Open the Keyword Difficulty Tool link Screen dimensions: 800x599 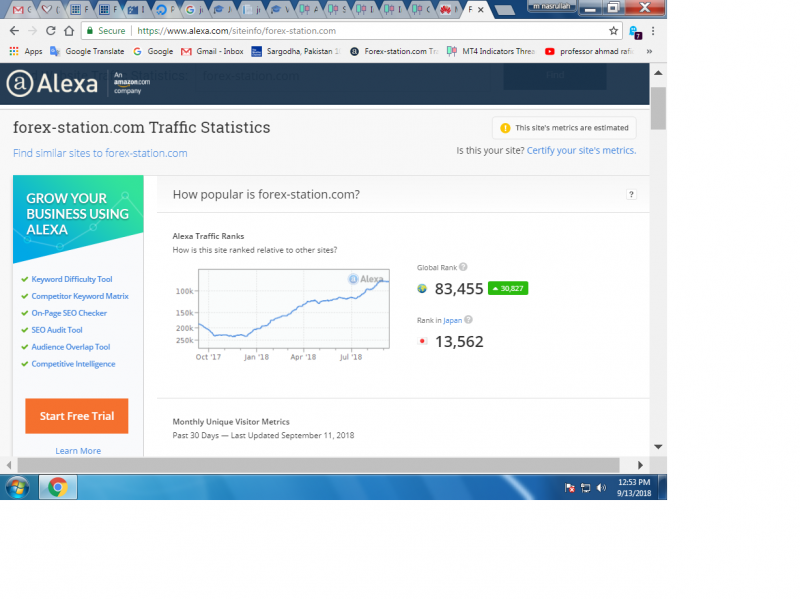pos(72,279)
